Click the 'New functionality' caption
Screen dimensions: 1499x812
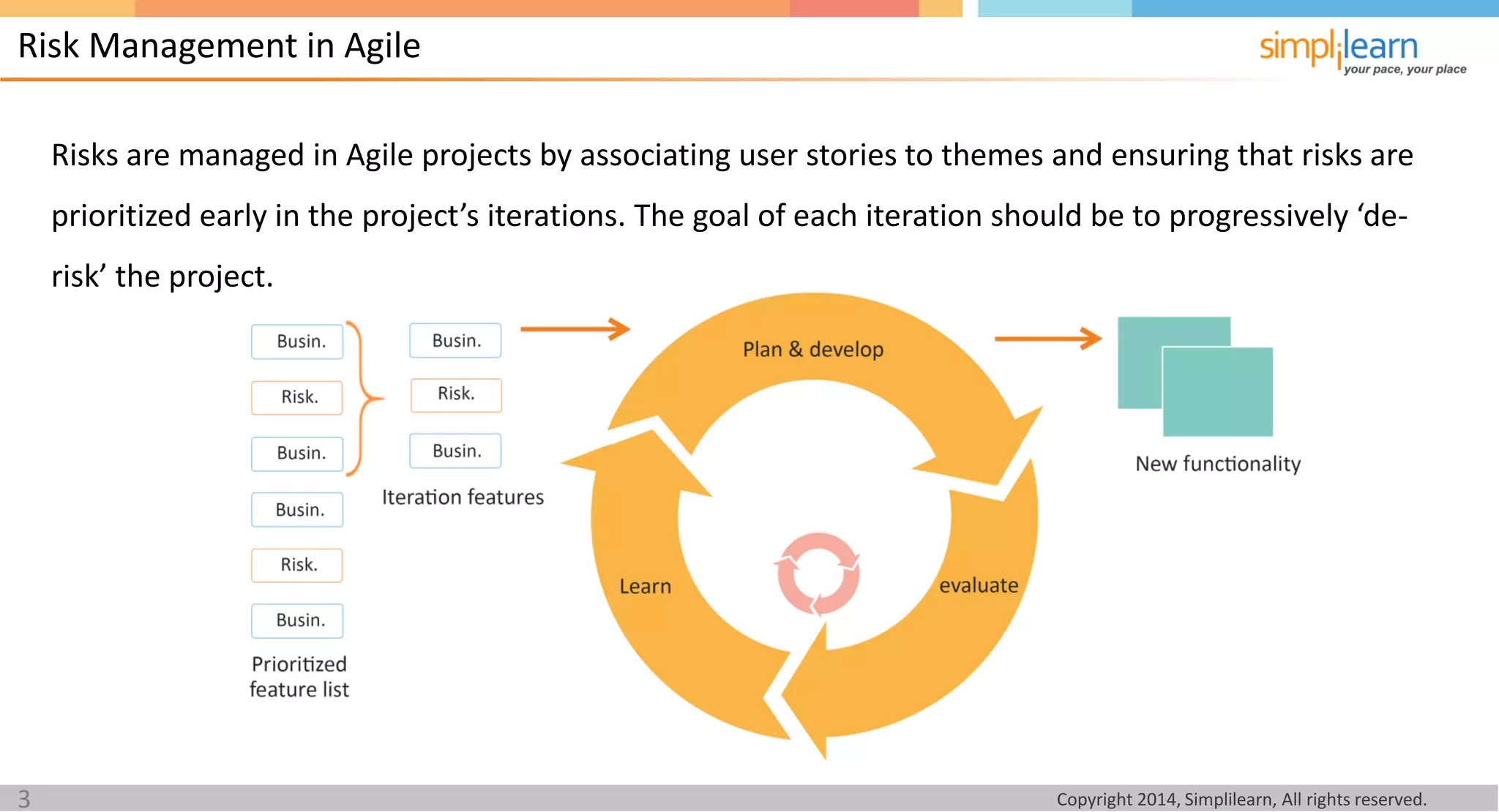click(x=1218, y=464)
